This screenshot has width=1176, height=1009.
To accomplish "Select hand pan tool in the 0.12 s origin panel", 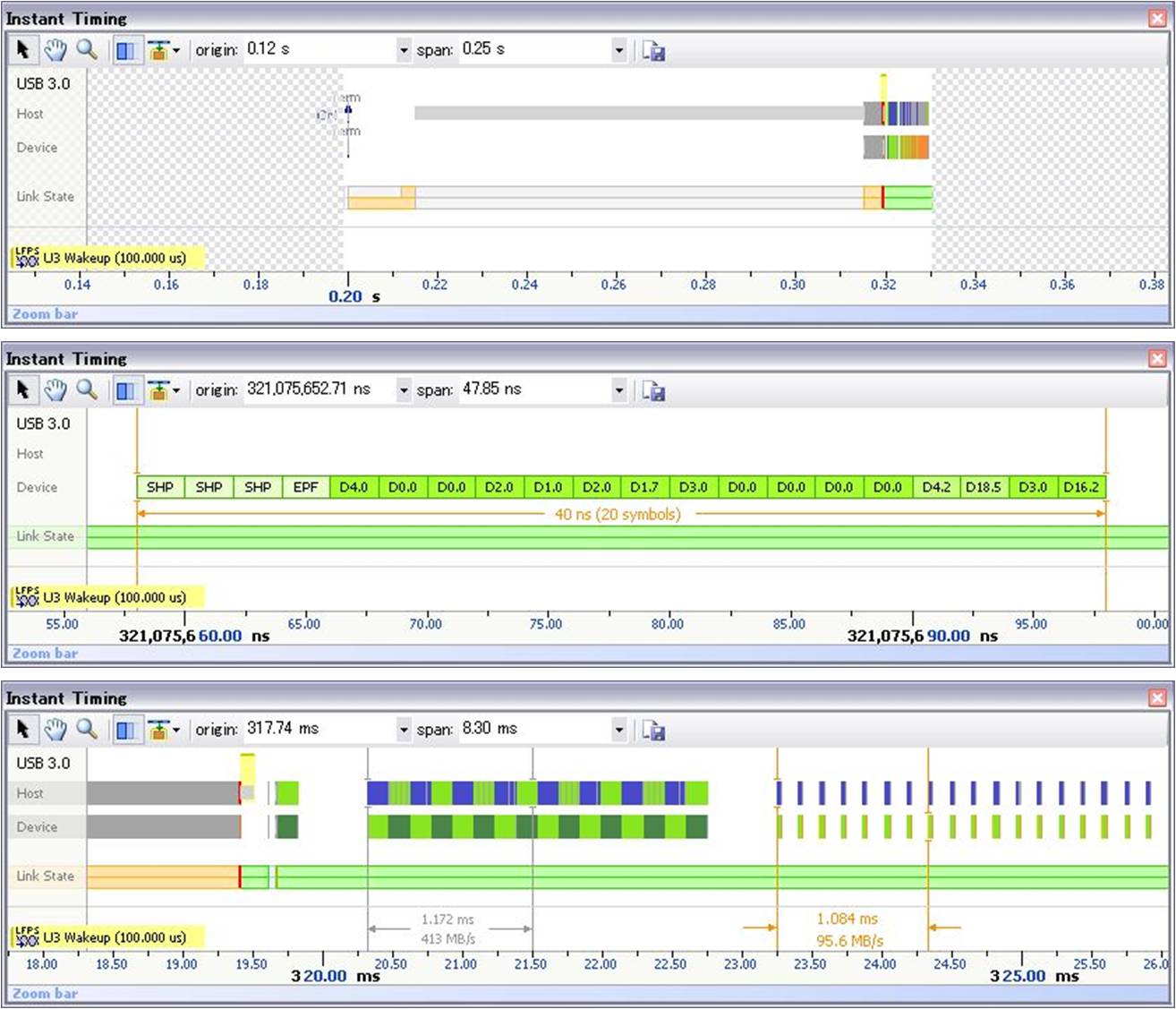I will click(55, 50).
